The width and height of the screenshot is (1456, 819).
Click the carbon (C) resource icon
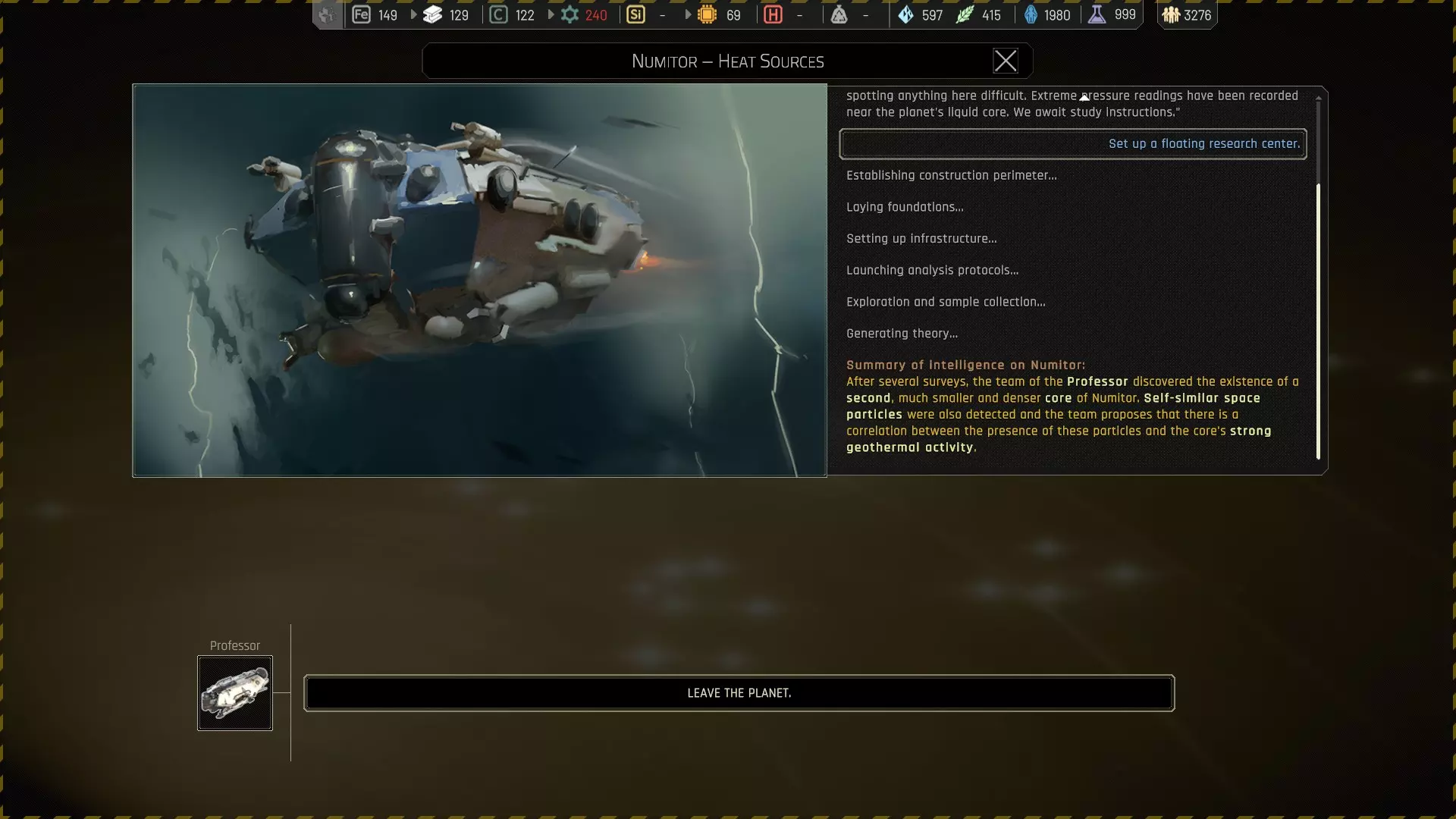click(x=498, y=14)
